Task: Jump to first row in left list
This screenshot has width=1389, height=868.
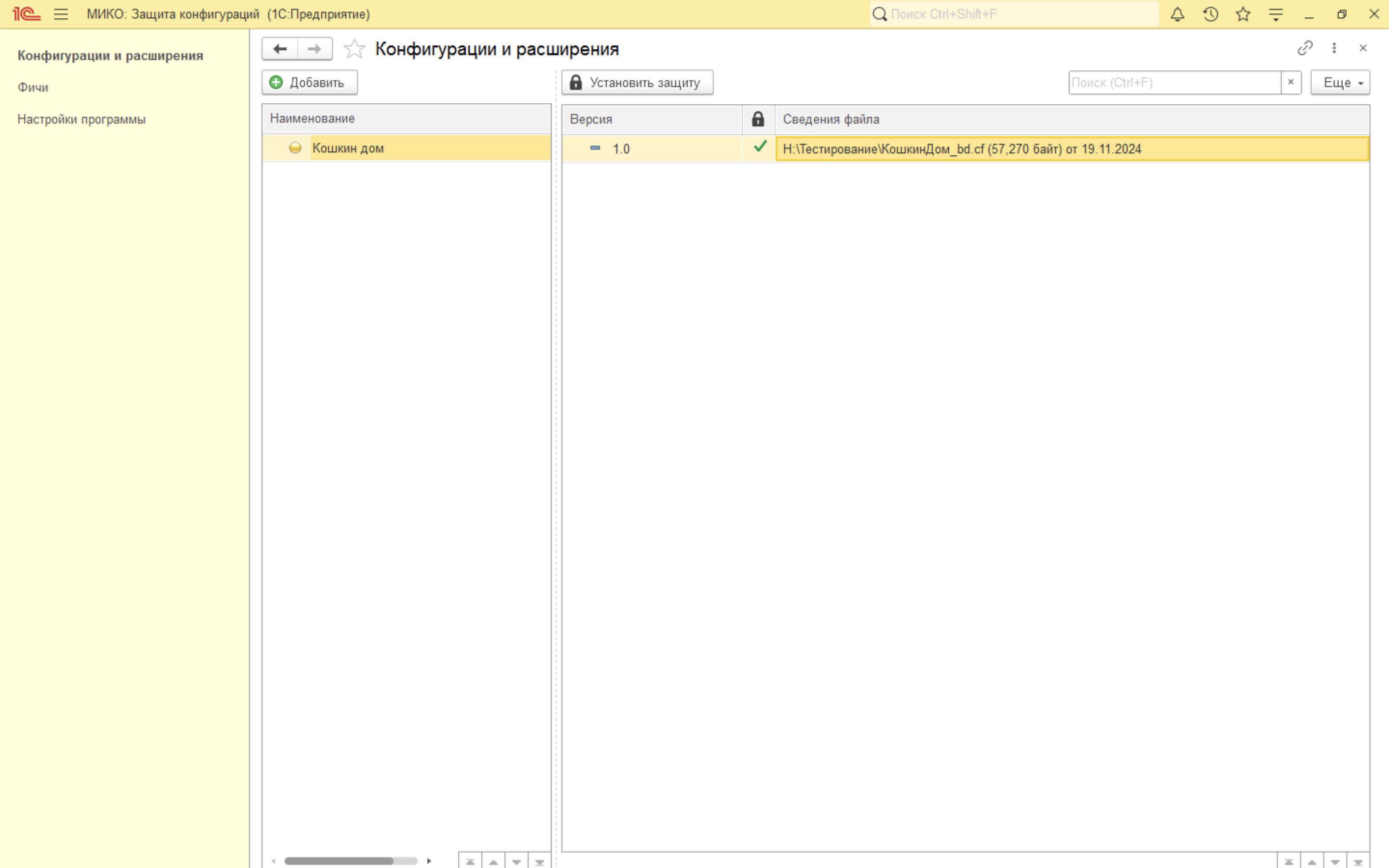Action: click(x=470, y=861)
